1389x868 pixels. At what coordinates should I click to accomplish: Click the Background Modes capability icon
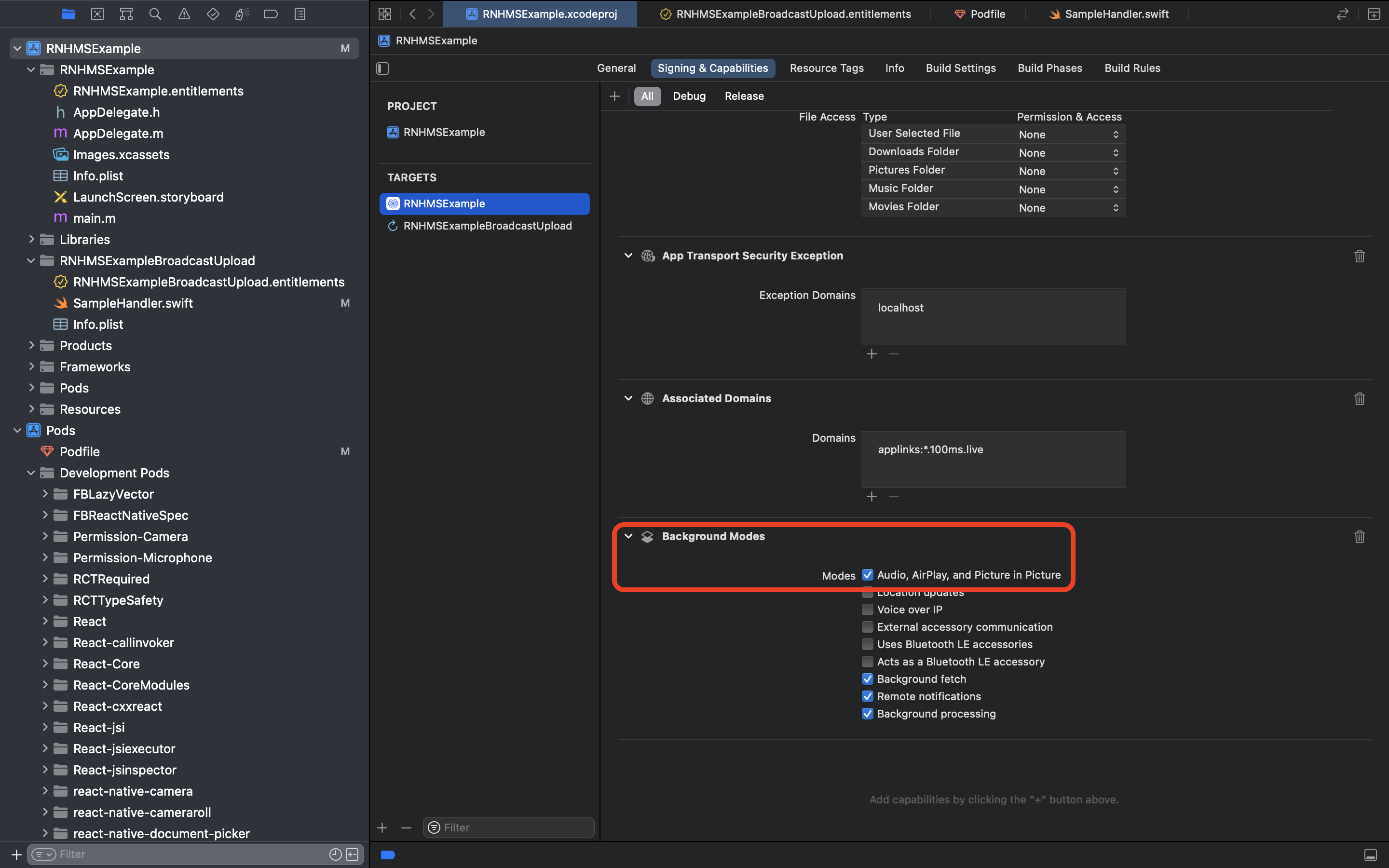[x=648, y=536]
